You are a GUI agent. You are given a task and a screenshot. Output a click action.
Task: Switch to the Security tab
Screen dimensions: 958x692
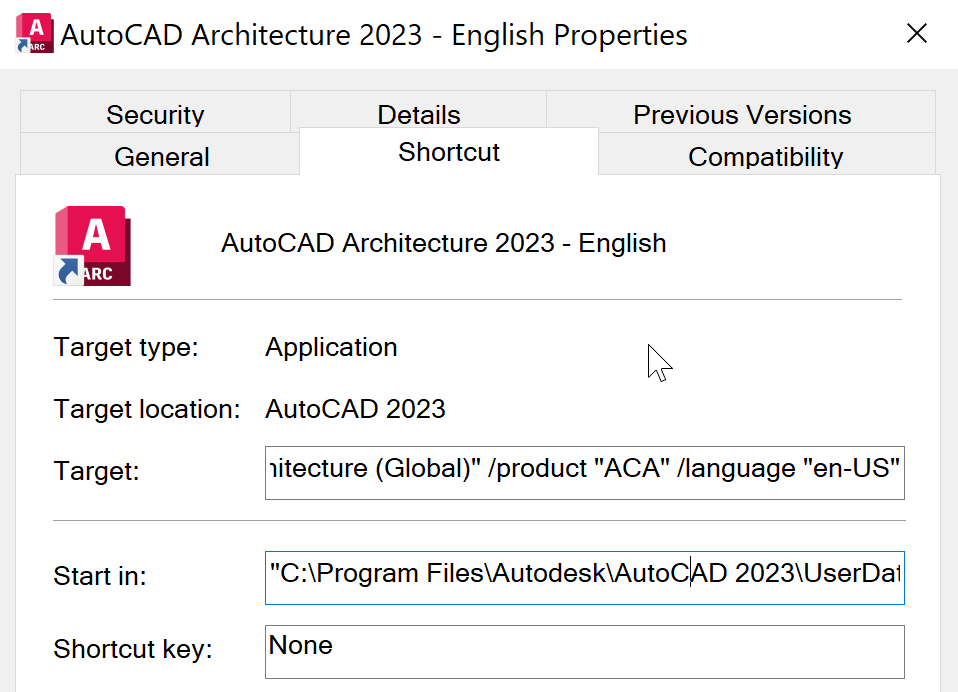[x=155, y=114]
